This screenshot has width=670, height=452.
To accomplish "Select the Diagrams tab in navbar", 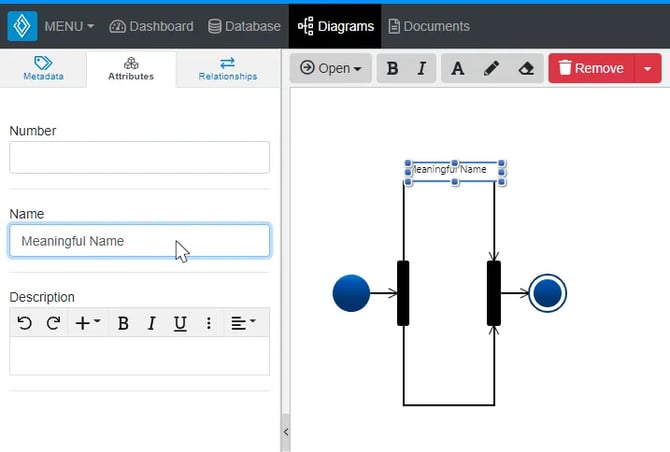I will click(335, 26).
